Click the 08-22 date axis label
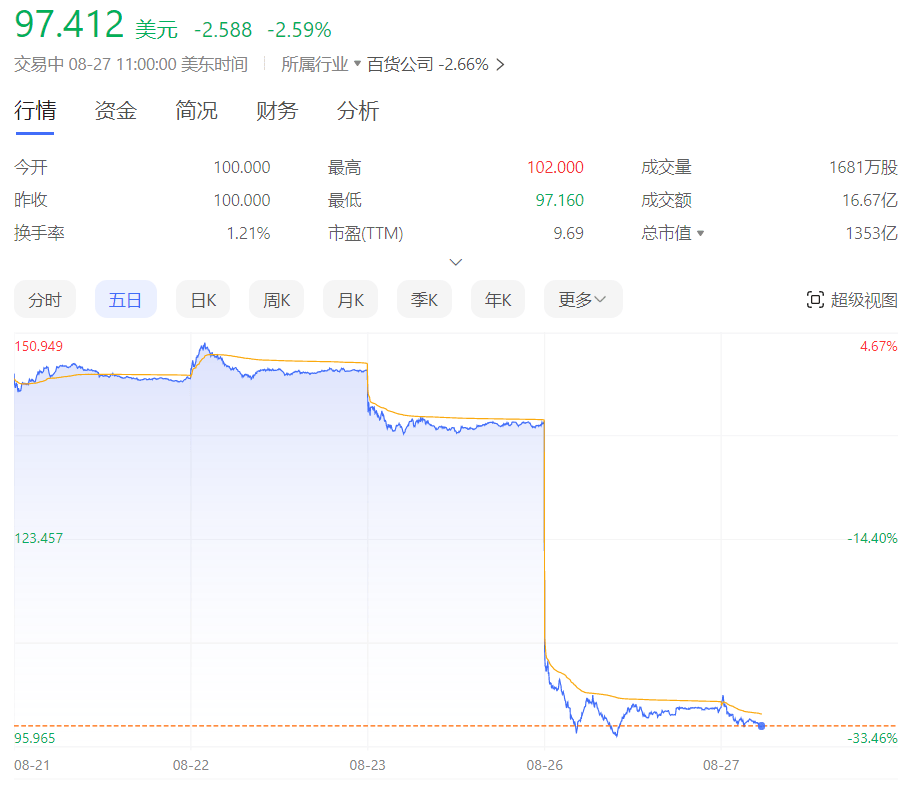 pyautogui.click(x=190, y=765)
